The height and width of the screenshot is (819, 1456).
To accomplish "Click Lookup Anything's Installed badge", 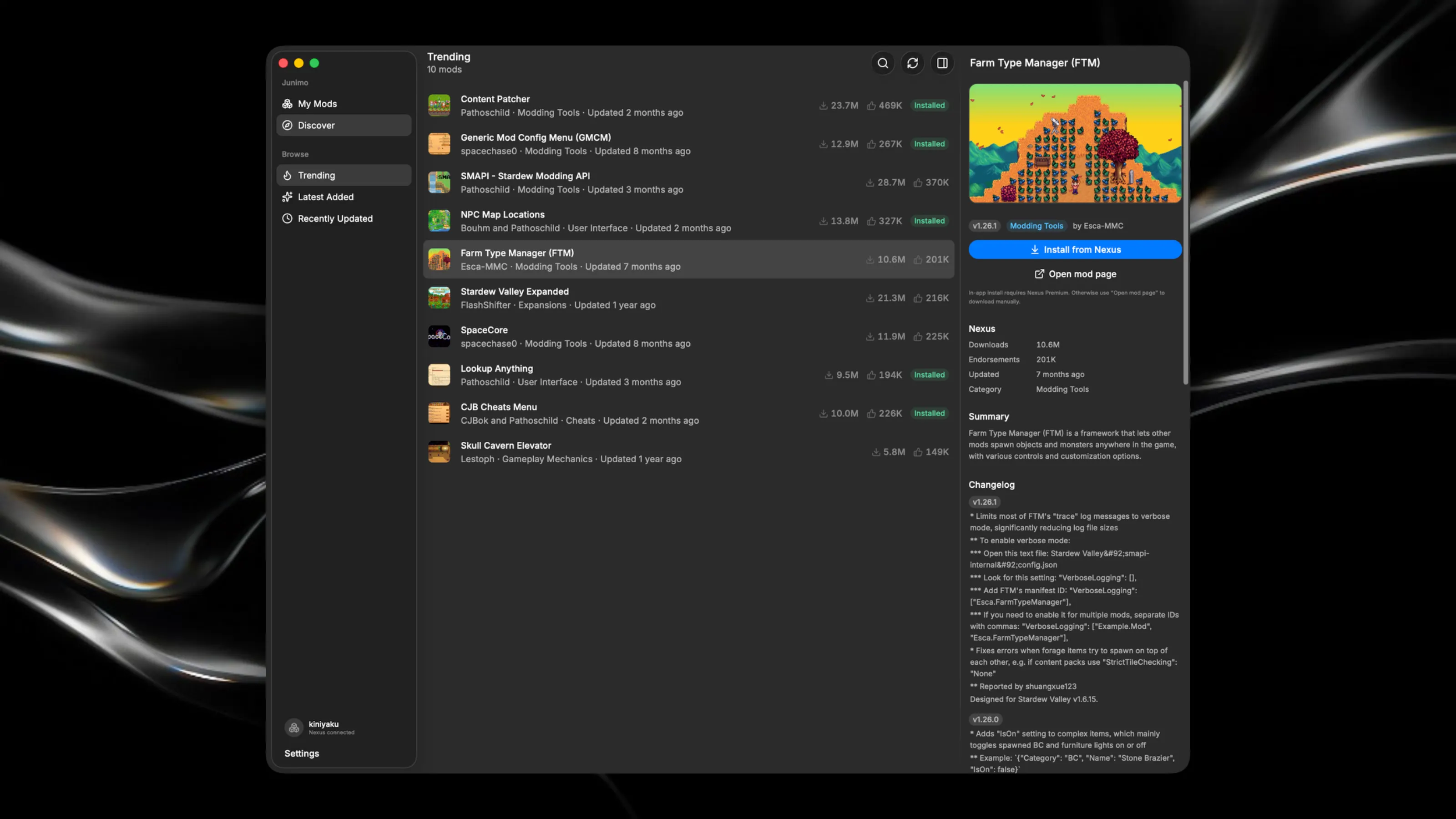I will (x=929, y=375).
